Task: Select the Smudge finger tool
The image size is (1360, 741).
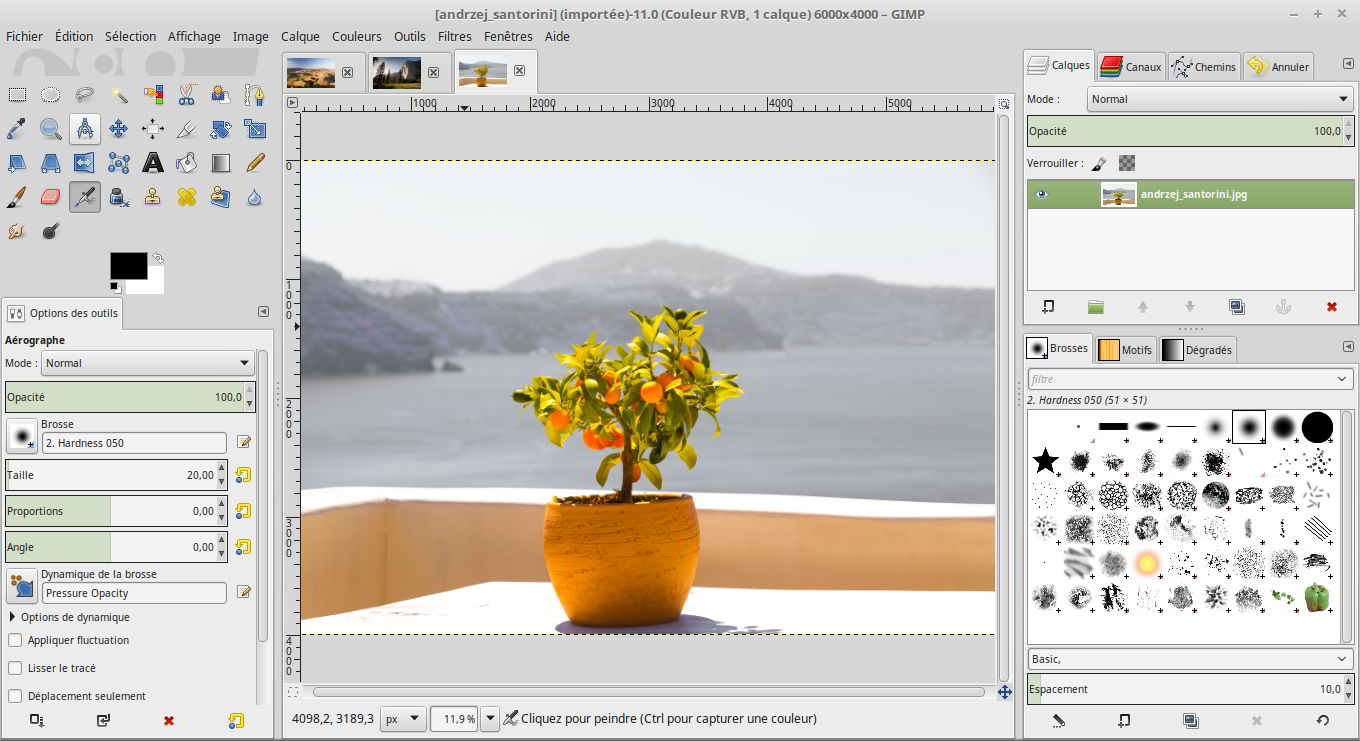Action: pos(17,231)
